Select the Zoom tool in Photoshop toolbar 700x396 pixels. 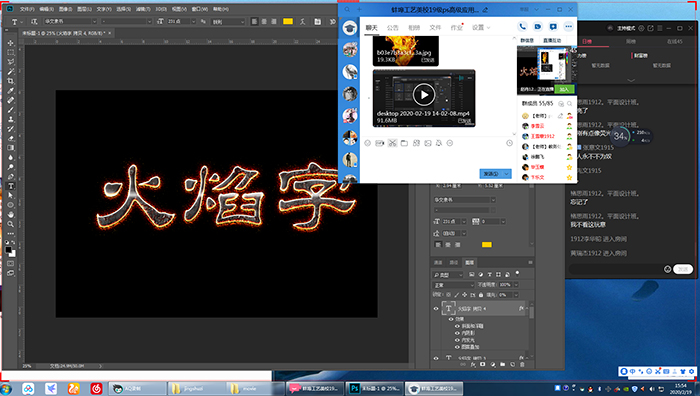coord(11,224)
